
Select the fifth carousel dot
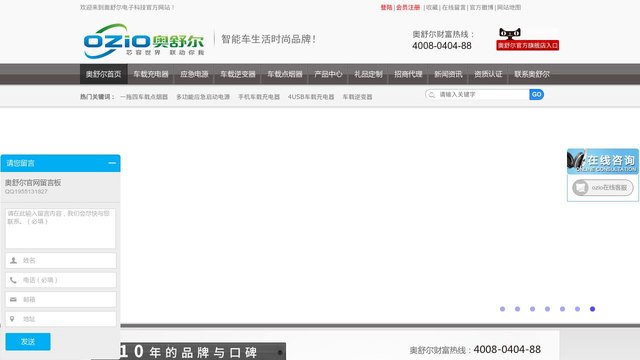click(562, 309)
